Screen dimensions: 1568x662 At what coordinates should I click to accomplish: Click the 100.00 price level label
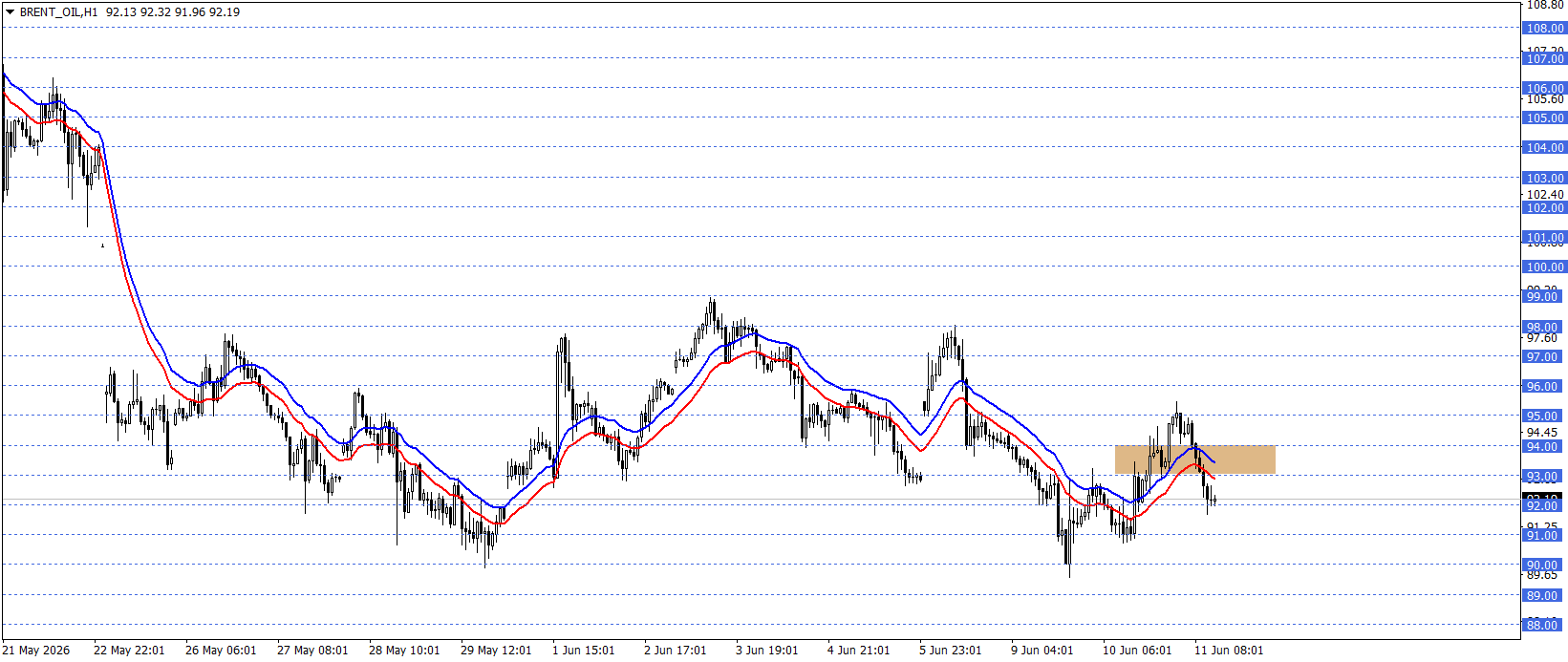point(1543,267)
